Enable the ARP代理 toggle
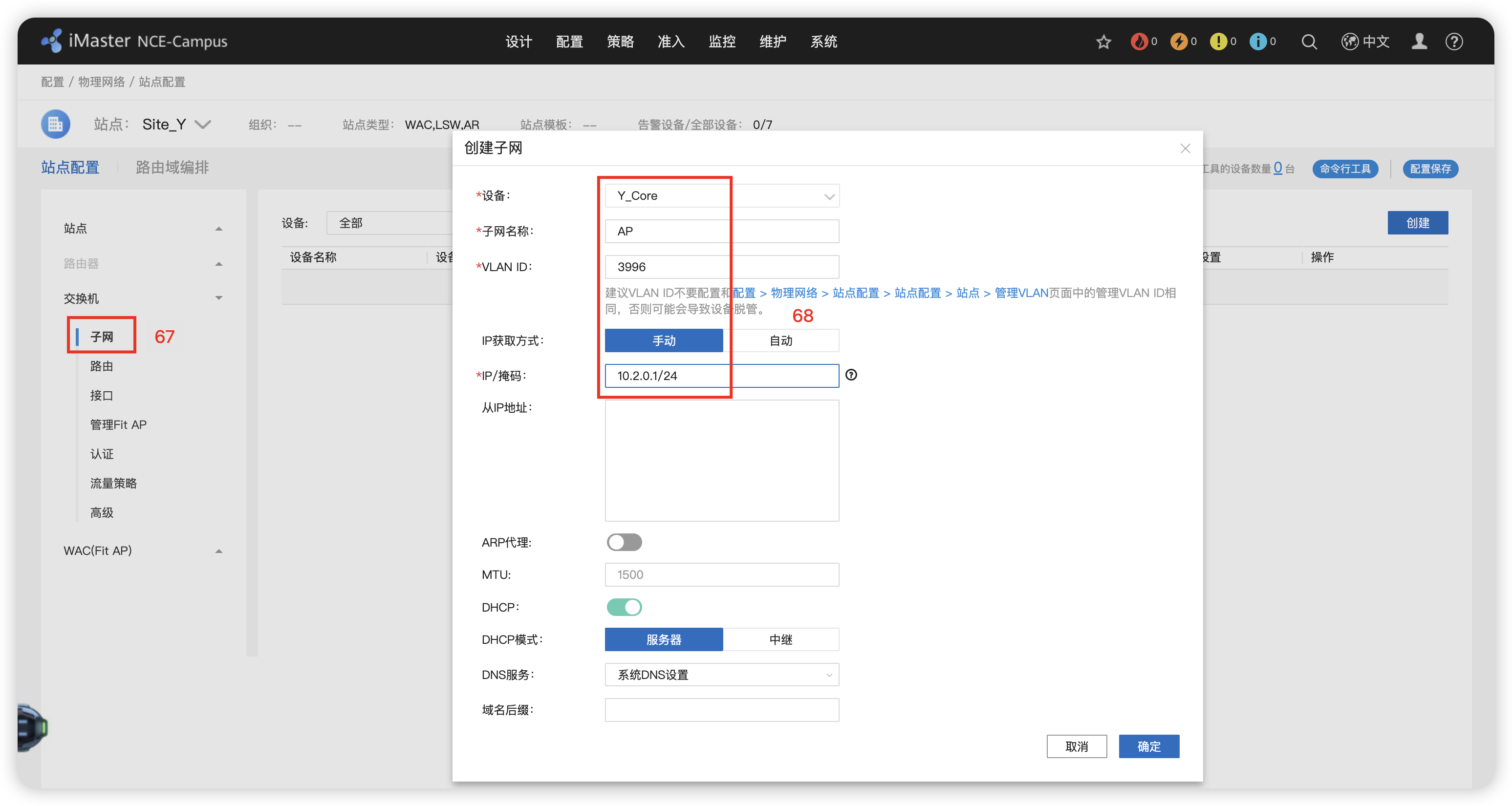The height and width of the screenshot is (806, 1512). point(624,542)
